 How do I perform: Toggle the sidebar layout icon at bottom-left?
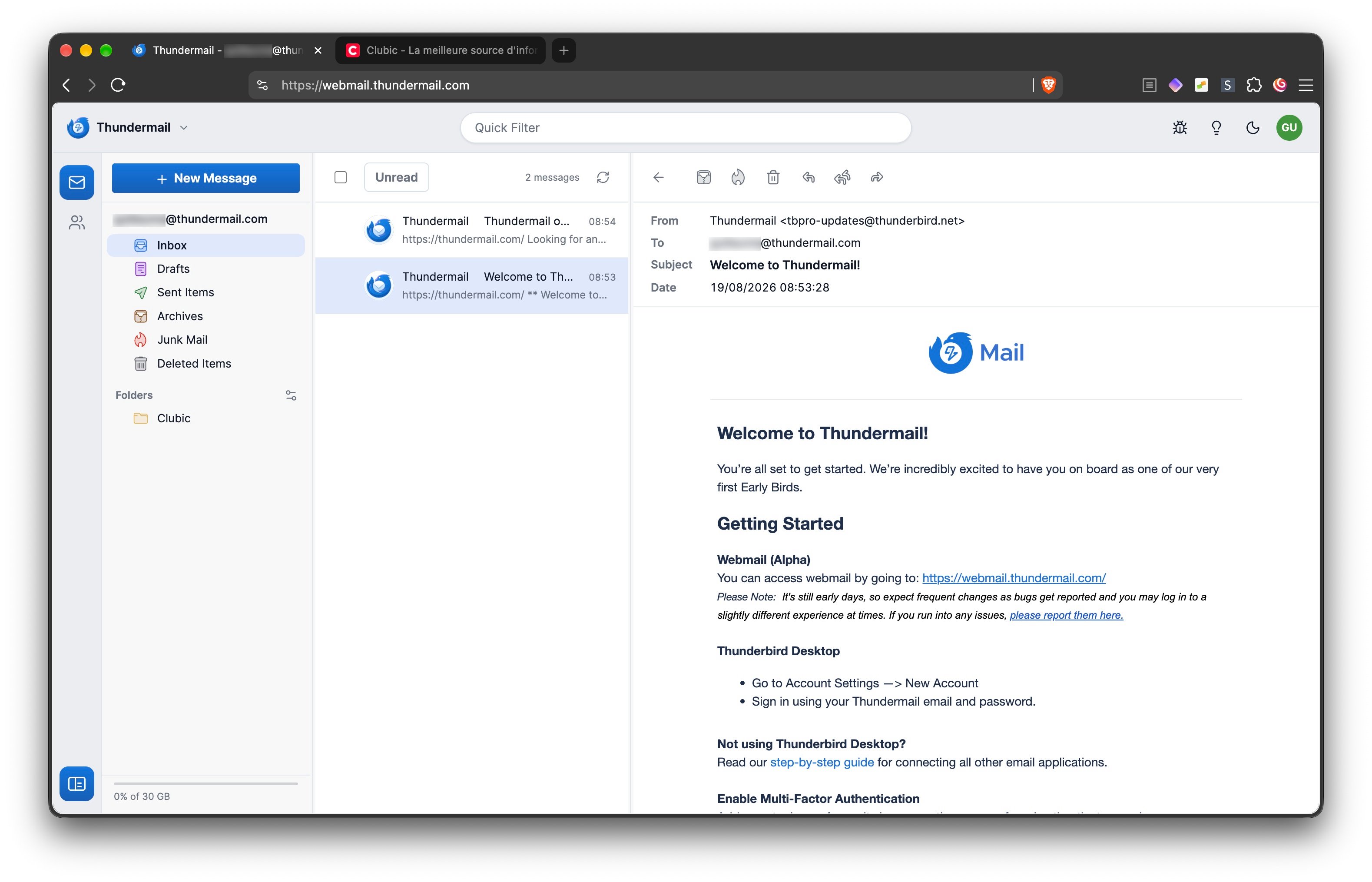77,783
